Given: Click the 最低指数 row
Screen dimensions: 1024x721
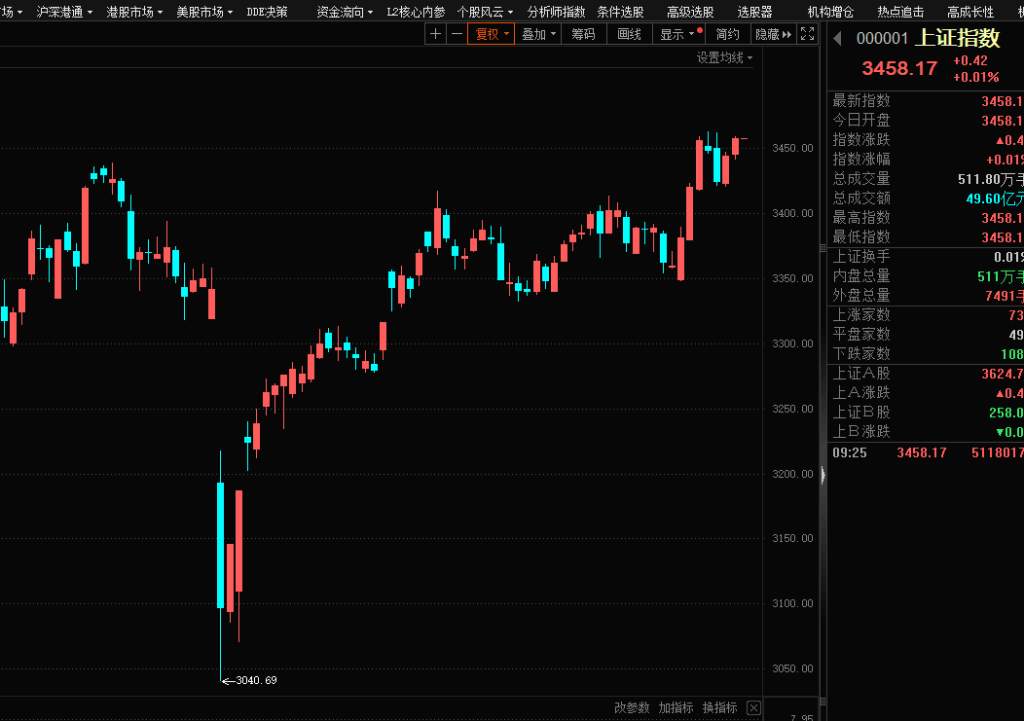Looking at the screenshot, I should click(925, 237).
